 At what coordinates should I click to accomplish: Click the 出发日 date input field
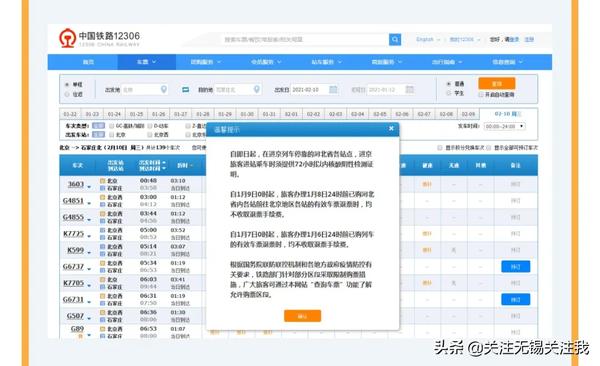tap(315, 89)
